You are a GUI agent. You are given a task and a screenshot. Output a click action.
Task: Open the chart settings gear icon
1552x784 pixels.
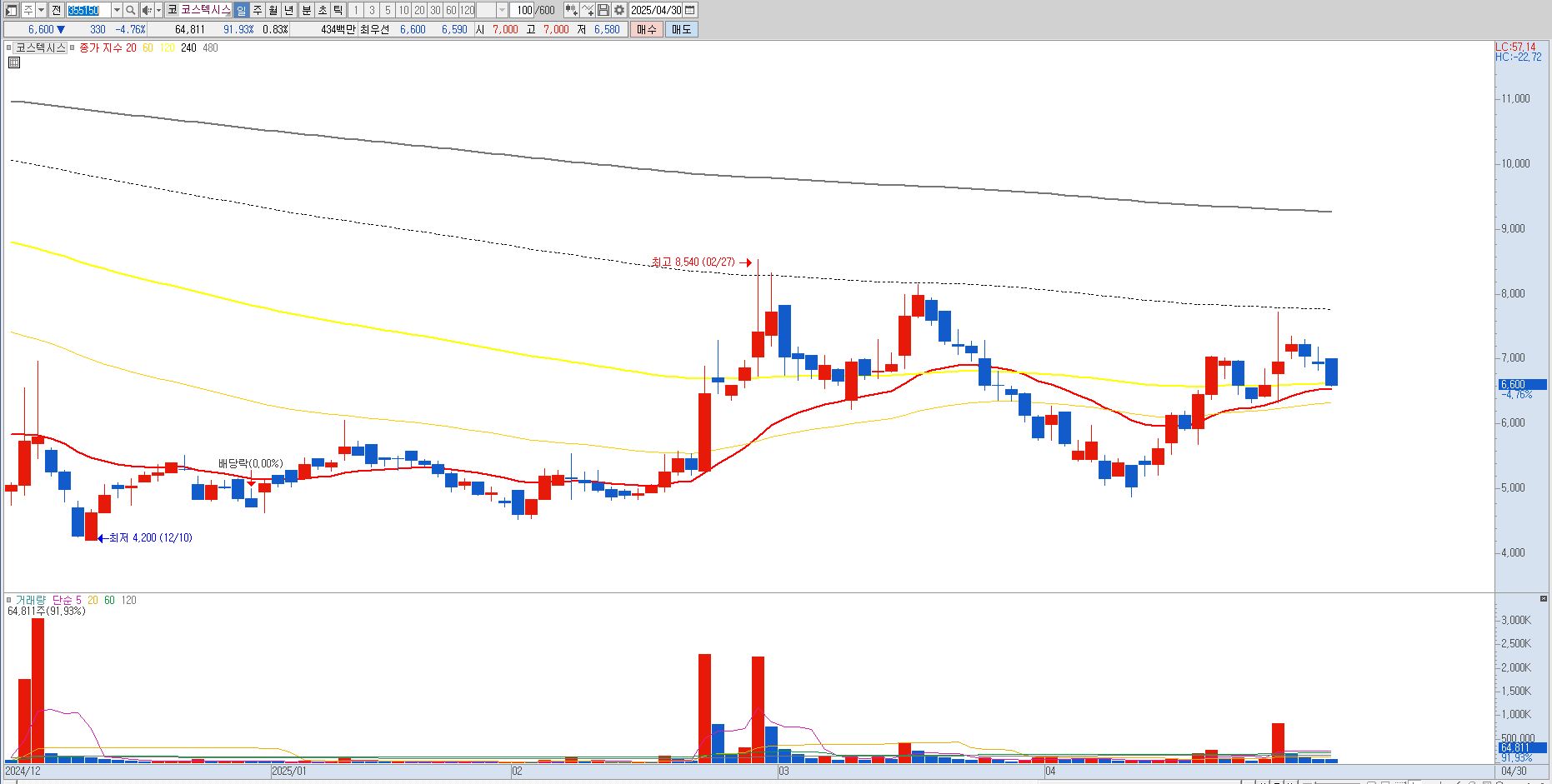pos(619,10)
